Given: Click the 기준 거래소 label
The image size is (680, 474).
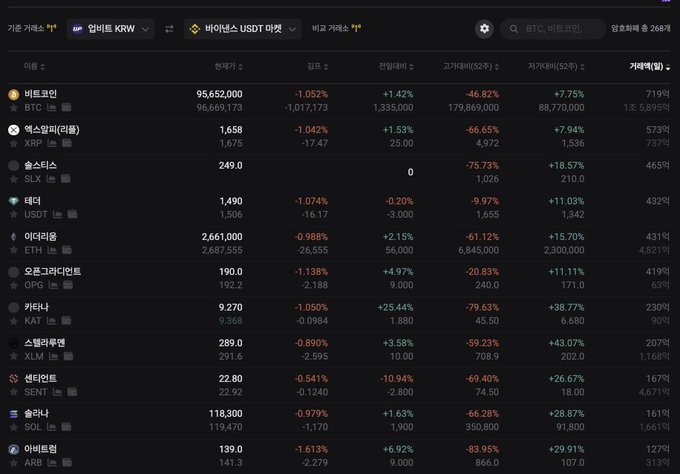Looking at the screenshot, I should [26, 29].
